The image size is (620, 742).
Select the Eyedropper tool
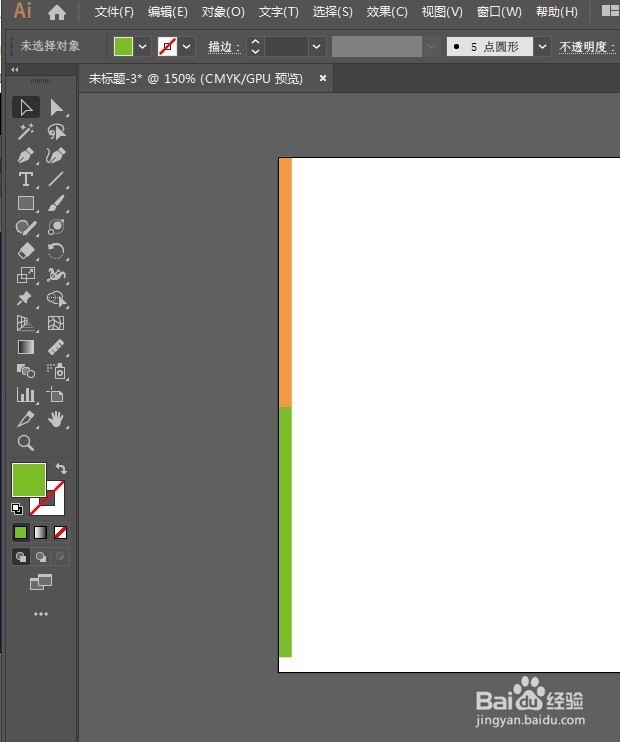(26, 419)
